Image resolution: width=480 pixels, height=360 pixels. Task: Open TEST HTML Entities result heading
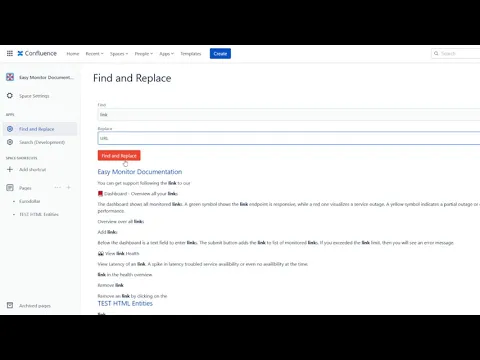[x=125, y=303]
